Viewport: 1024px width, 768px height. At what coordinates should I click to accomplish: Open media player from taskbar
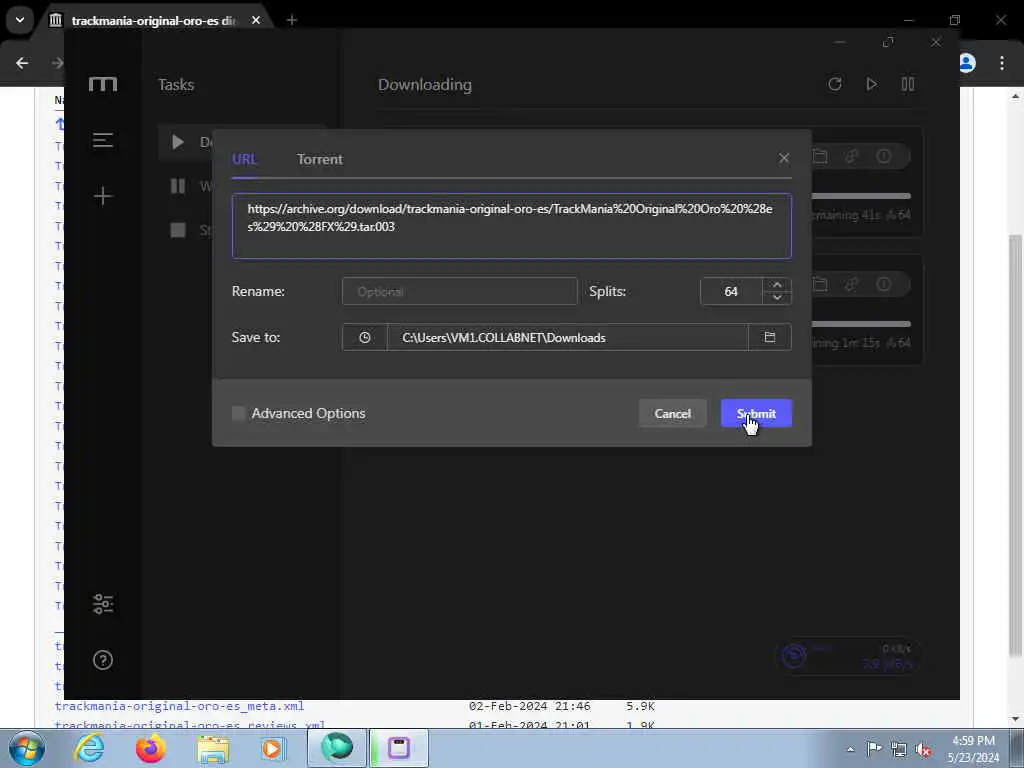click(x=272, y=748)
